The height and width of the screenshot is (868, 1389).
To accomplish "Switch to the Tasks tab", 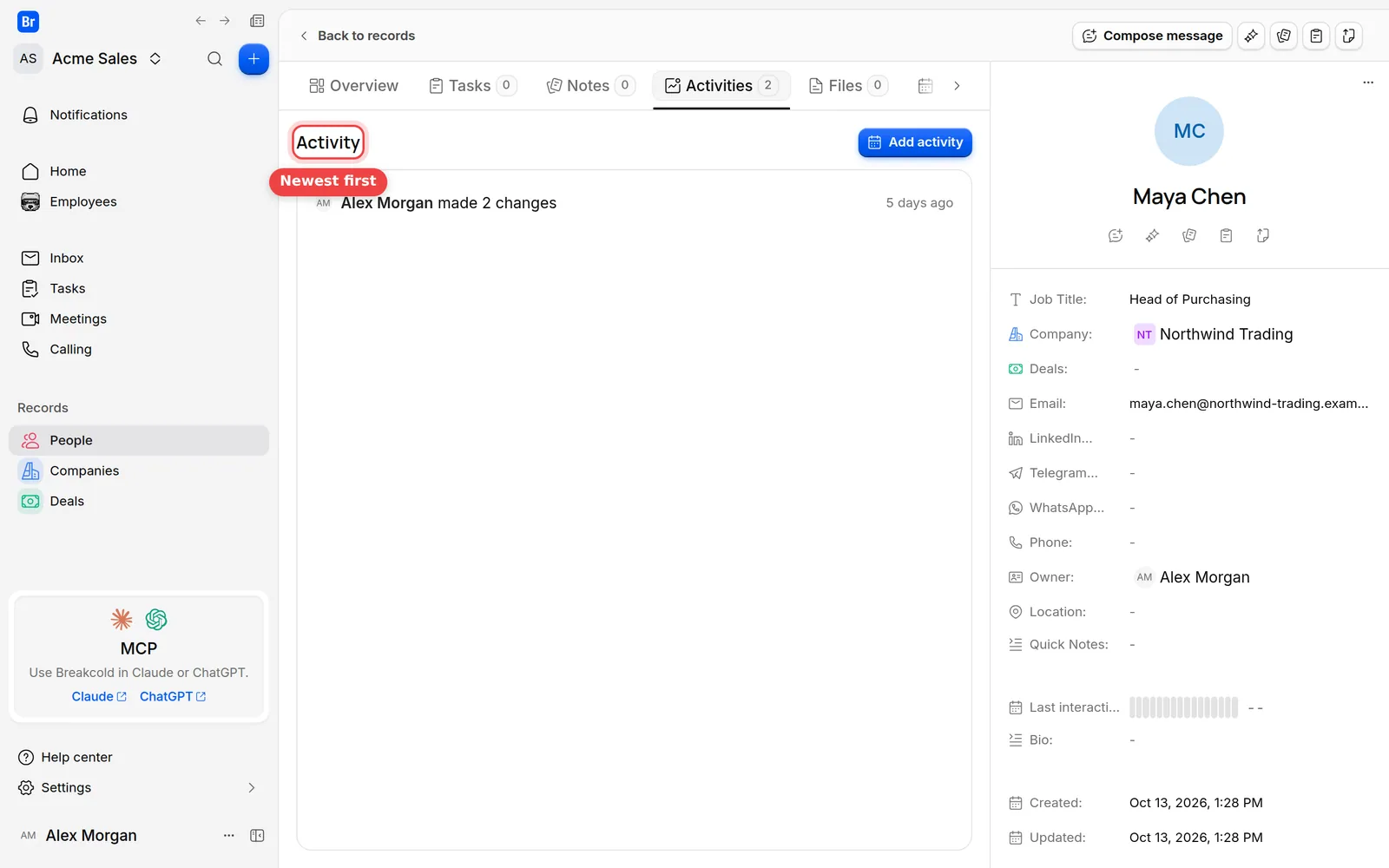I will 473,86.
